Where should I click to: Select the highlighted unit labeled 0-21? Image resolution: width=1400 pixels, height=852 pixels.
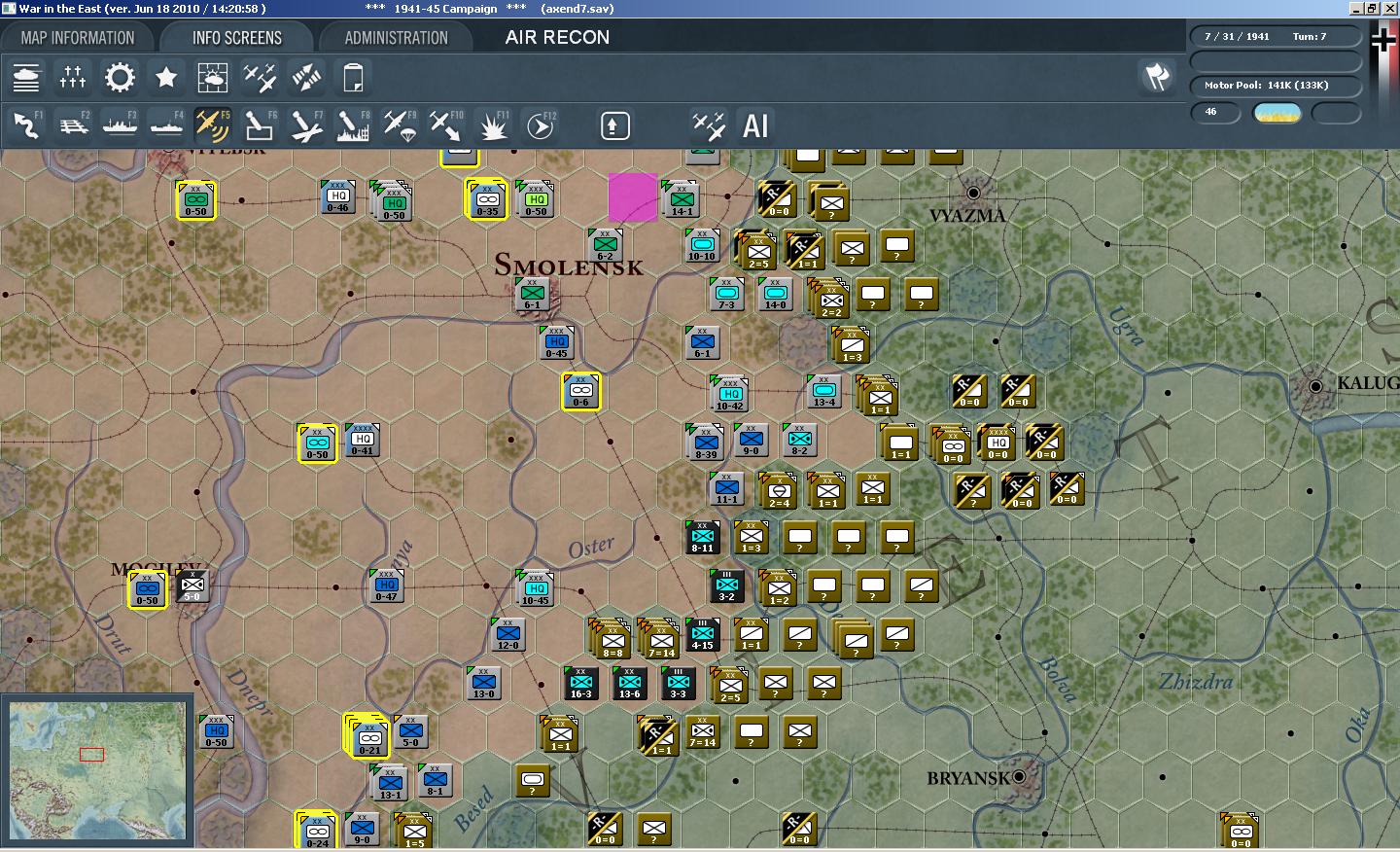click(369, 737)
